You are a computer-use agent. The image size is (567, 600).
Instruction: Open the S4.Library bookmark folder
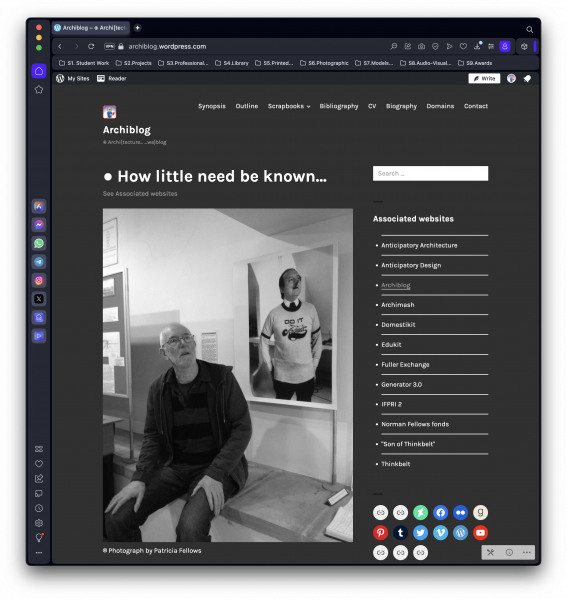[x=232, y=63]
